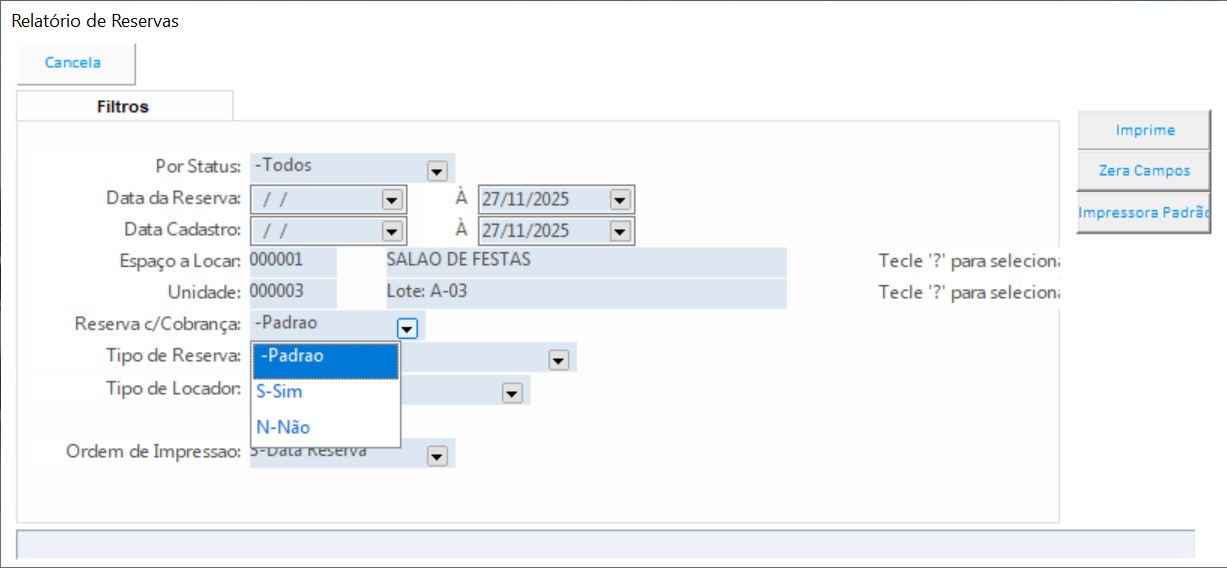Click the Impressora Padrão button
1227x568 pixels.
[1144, 212]
